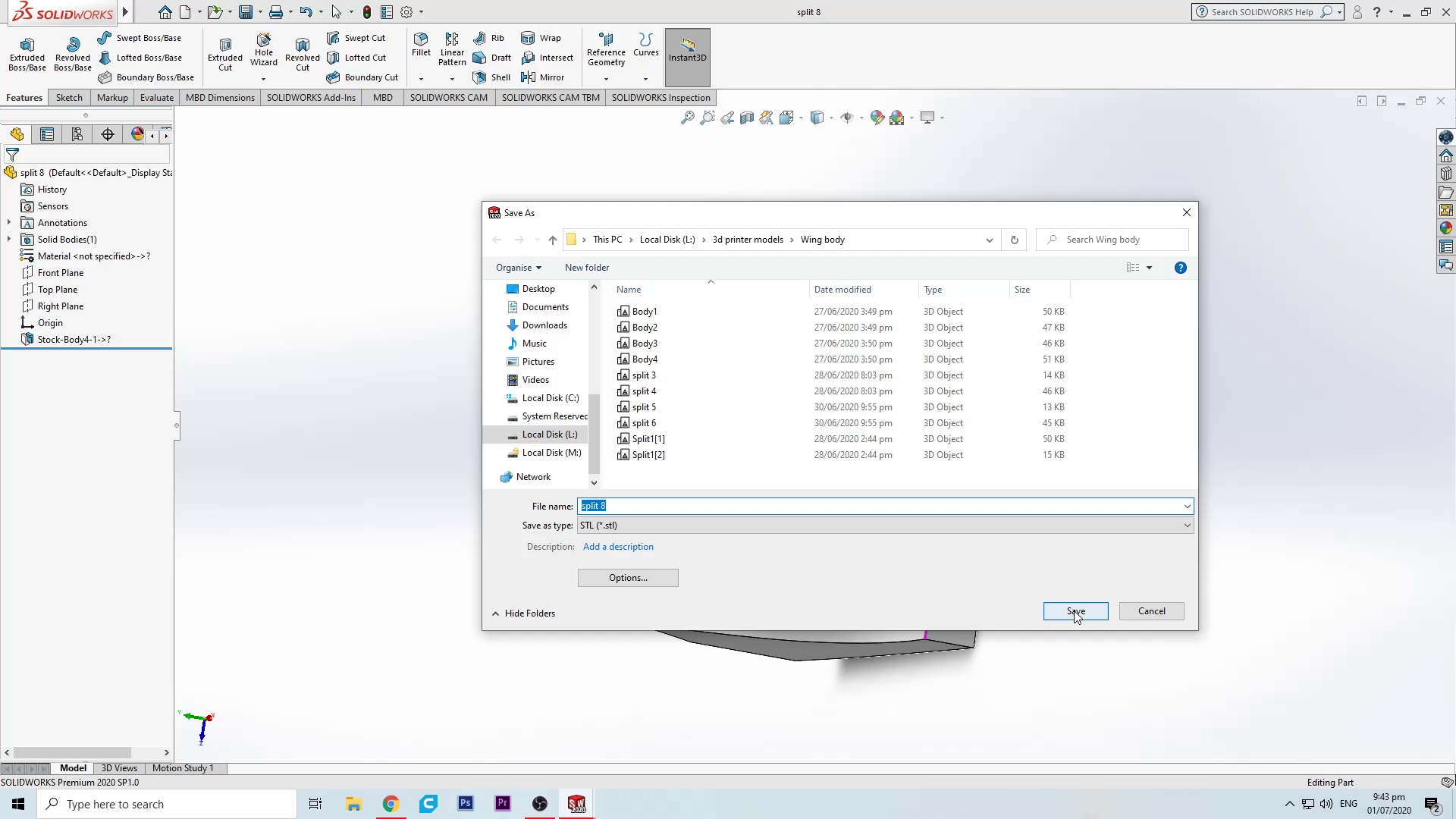Select the Mirror tool

pos(543,77)
